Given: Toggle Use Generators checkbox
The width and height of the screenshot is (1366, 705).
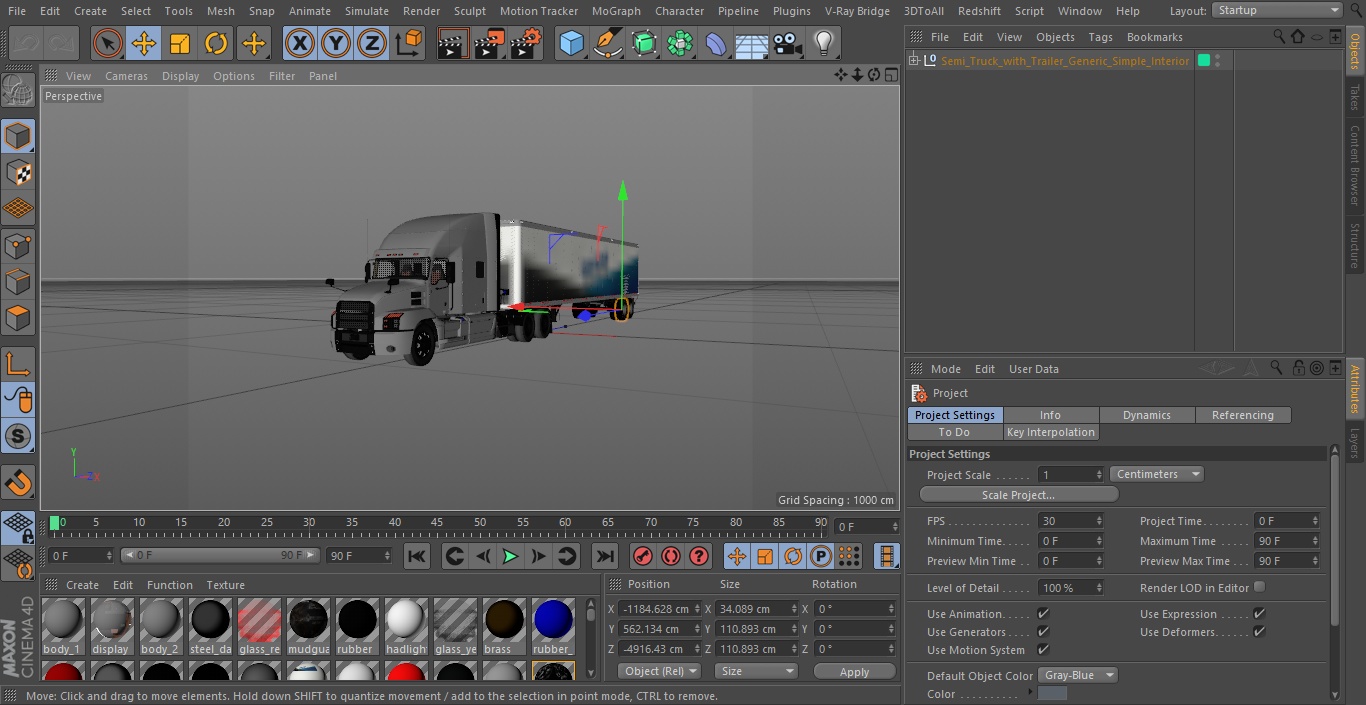Looking at the screenshot, I should click(x=1043, y=631).
